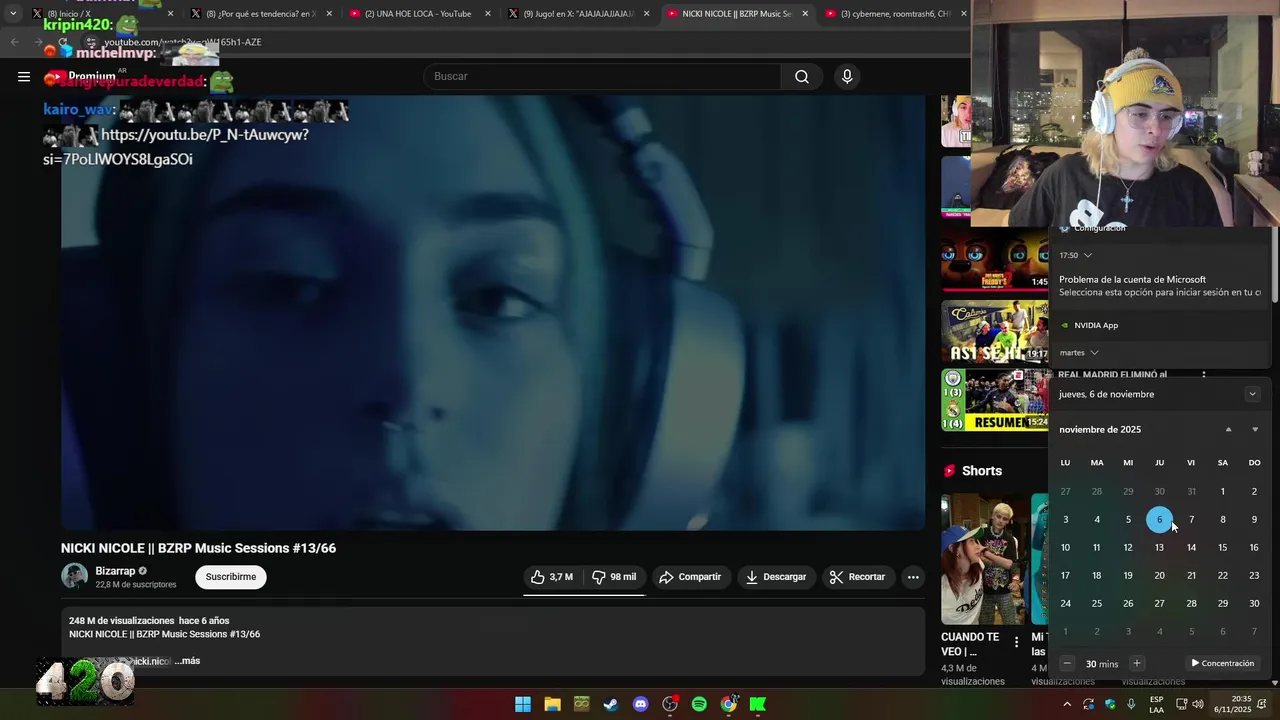
Task: Collapse the calendar with the chevron button
Action: coord(1252,394)
